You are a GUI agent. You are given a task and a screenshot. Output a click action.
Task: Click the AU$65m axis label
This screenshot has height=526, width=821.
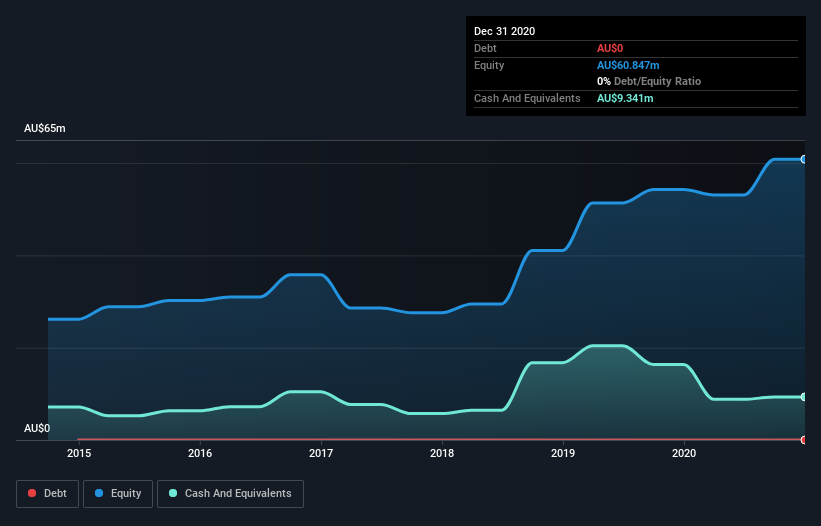[45, 128]
